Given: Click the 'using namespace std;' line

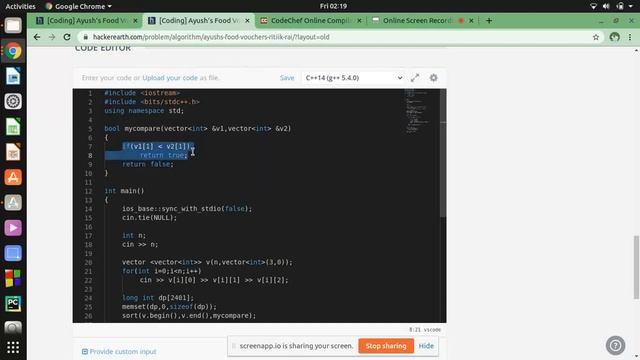Looking at the screenshot, I should pos(144,111).
